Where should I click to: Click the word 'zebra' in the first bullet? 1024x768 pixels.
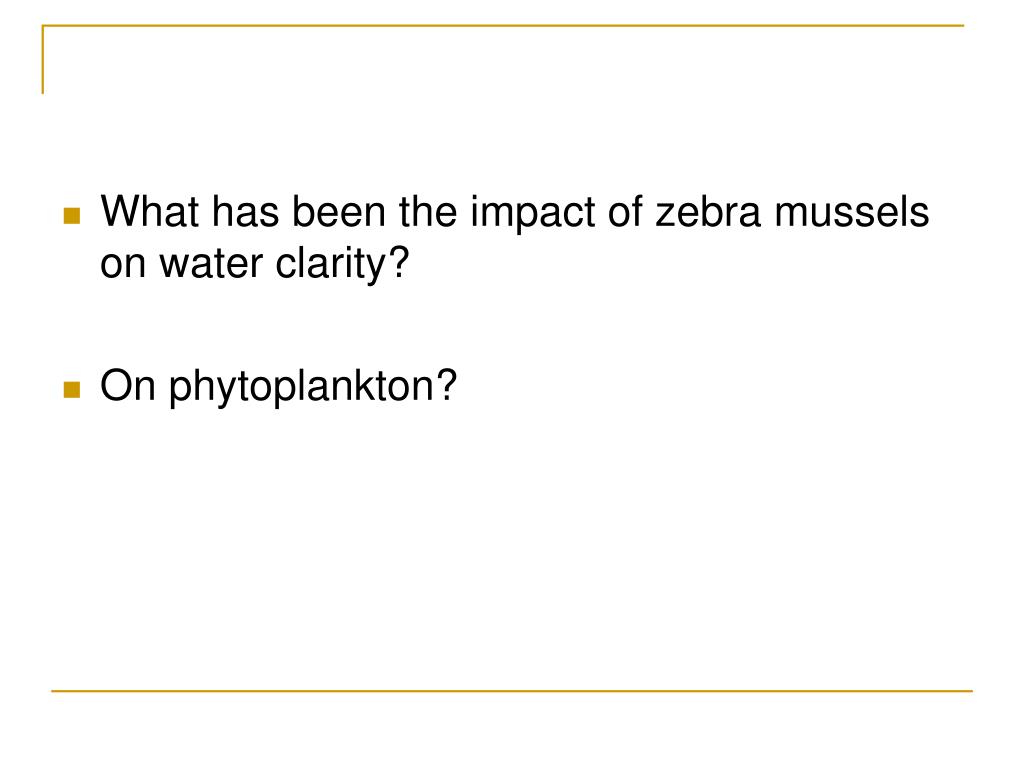pos(708,212)
